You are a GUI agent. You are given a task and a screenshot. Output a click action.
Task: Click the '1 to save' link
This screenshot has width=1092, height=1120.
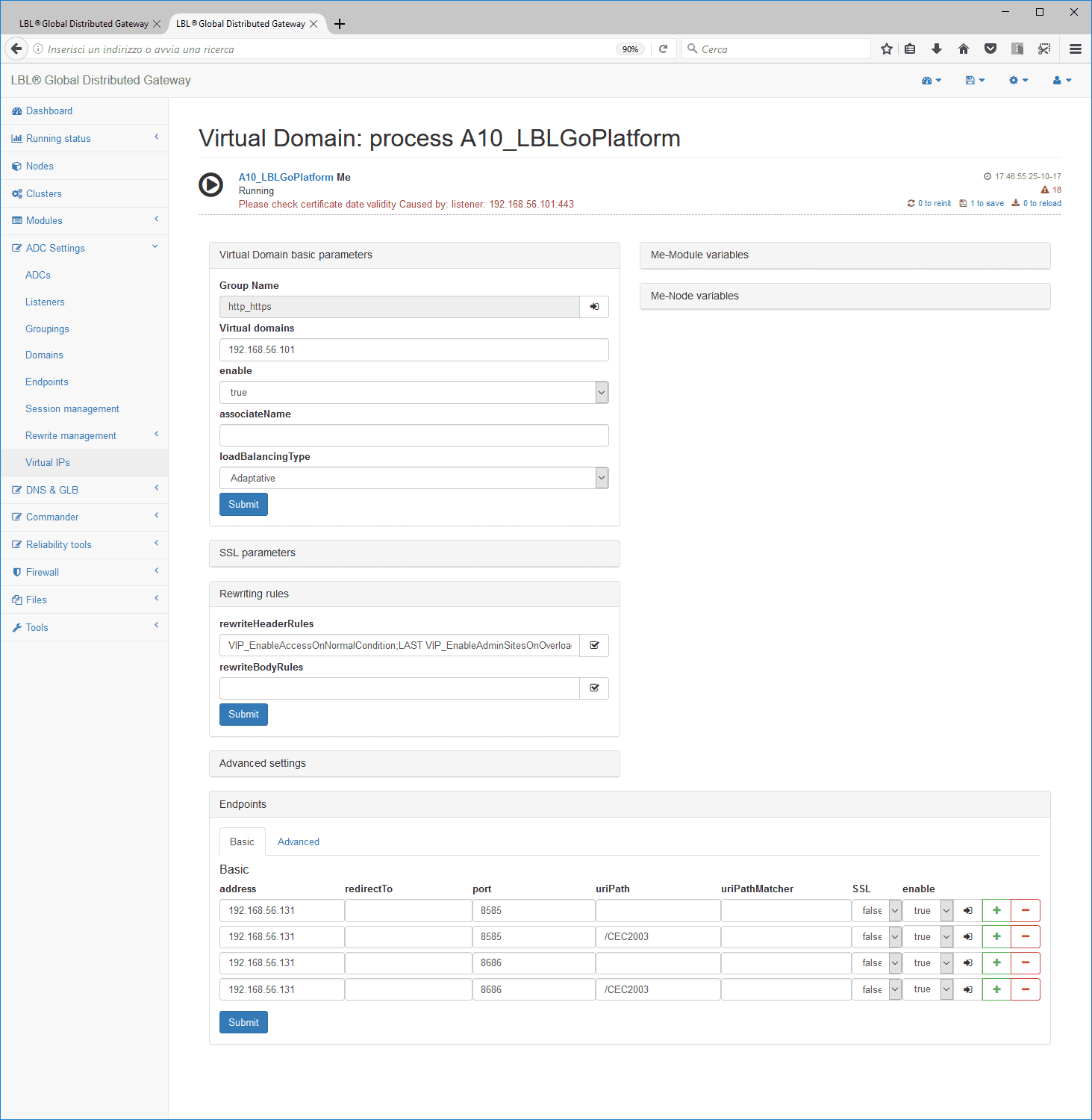(x=982, y=203)
